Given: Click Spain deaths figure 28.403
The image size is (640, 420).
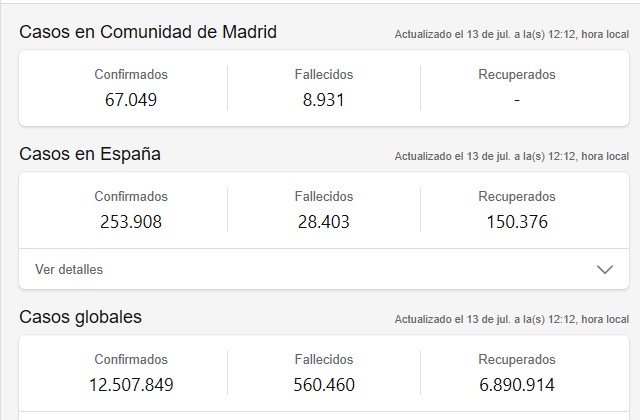Looking at the screenshot, I should pyautogui.click(x=324, y=221).
